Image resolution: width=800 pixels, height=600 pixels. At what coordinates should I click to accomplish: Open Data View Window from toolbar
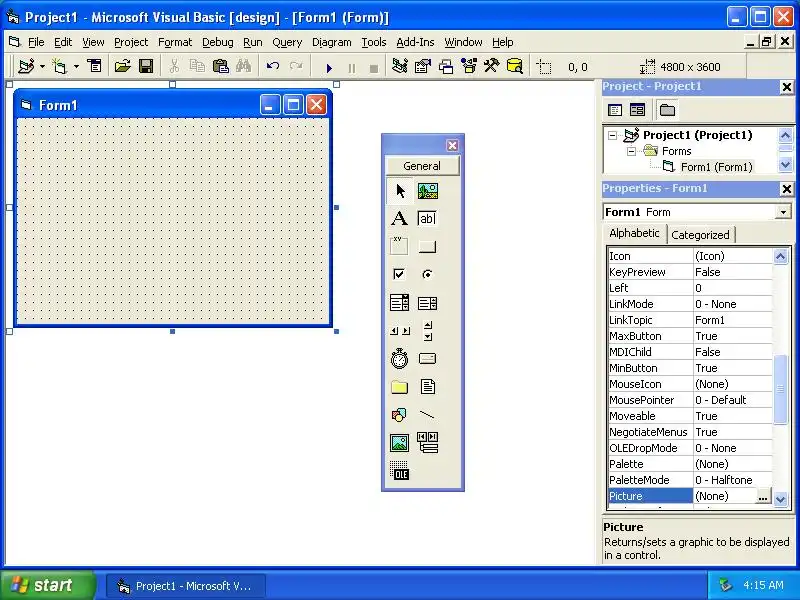click(515, 66)
